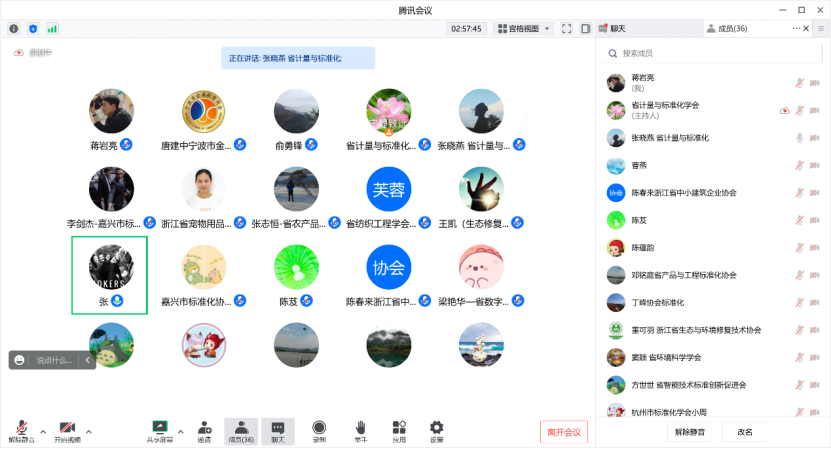The height and width of the screenshot is (449, 831).
Task: Click the 说点什么 quick chat input
Action: (54, 360)
